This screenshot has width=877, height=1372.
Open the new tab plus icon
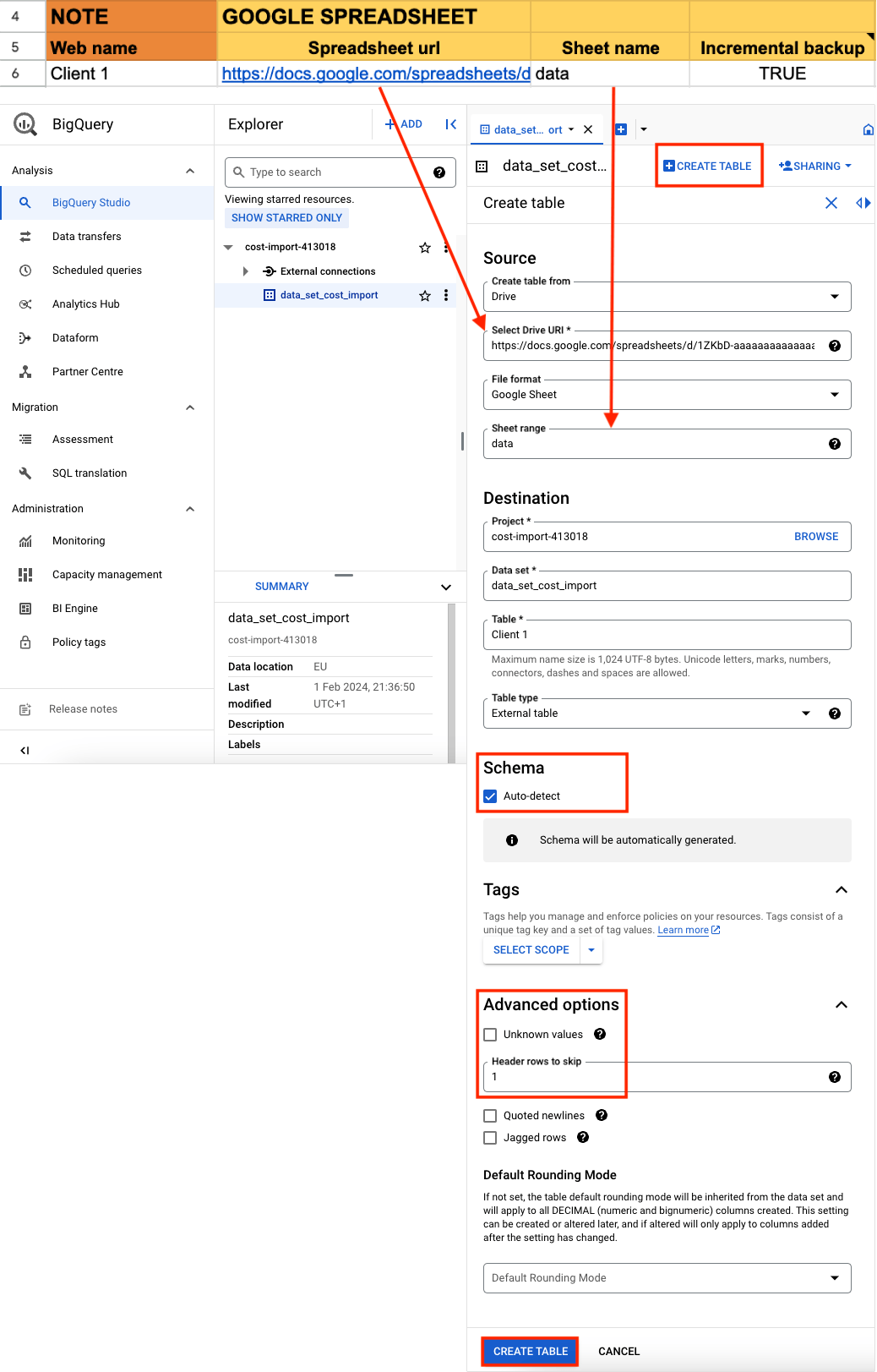click(x=621, y=129)
